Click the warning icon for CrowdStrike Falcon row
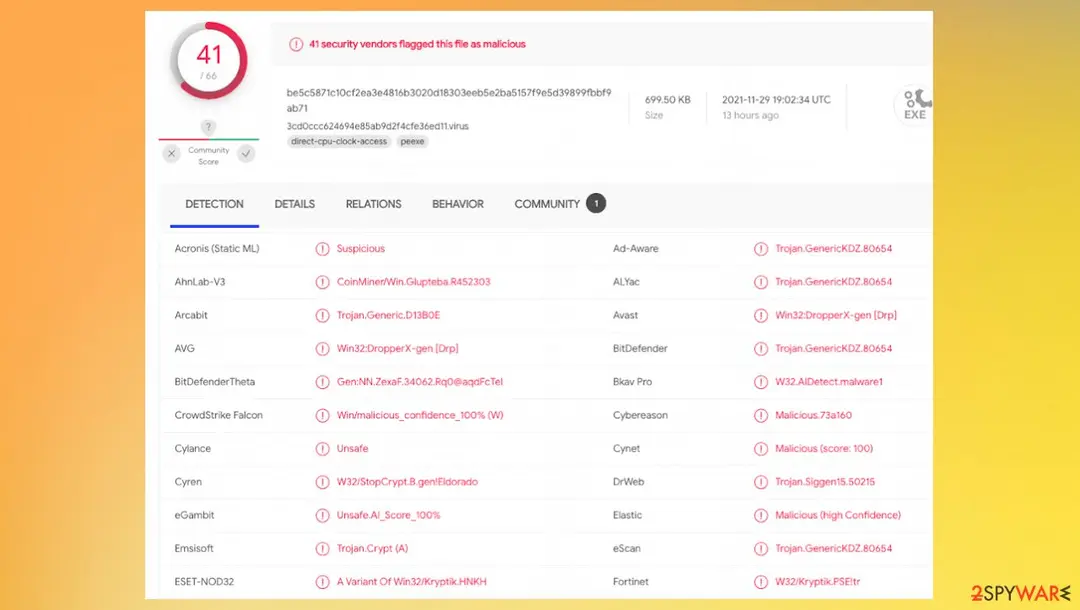Viewport: 1080px width, 610px height. (x=322, y=415)
